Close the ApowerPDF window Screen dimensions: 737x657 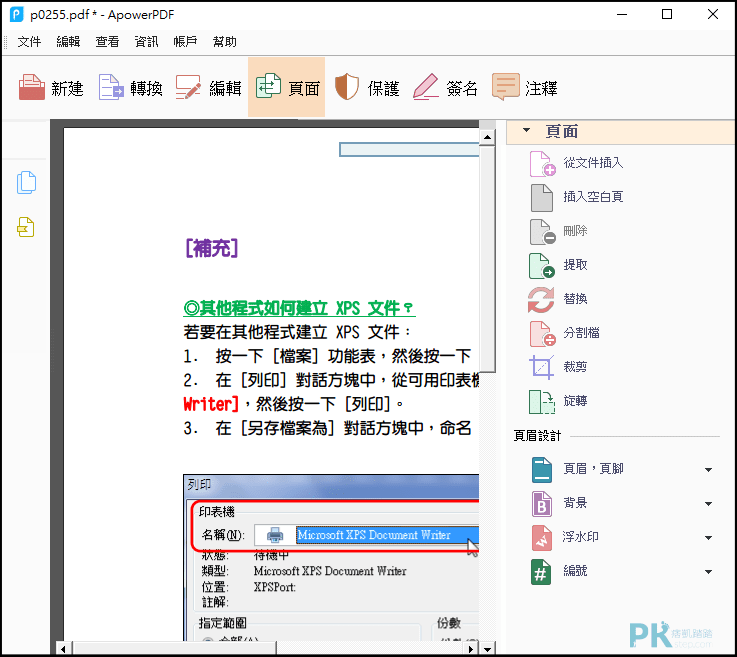click(713, 15)
